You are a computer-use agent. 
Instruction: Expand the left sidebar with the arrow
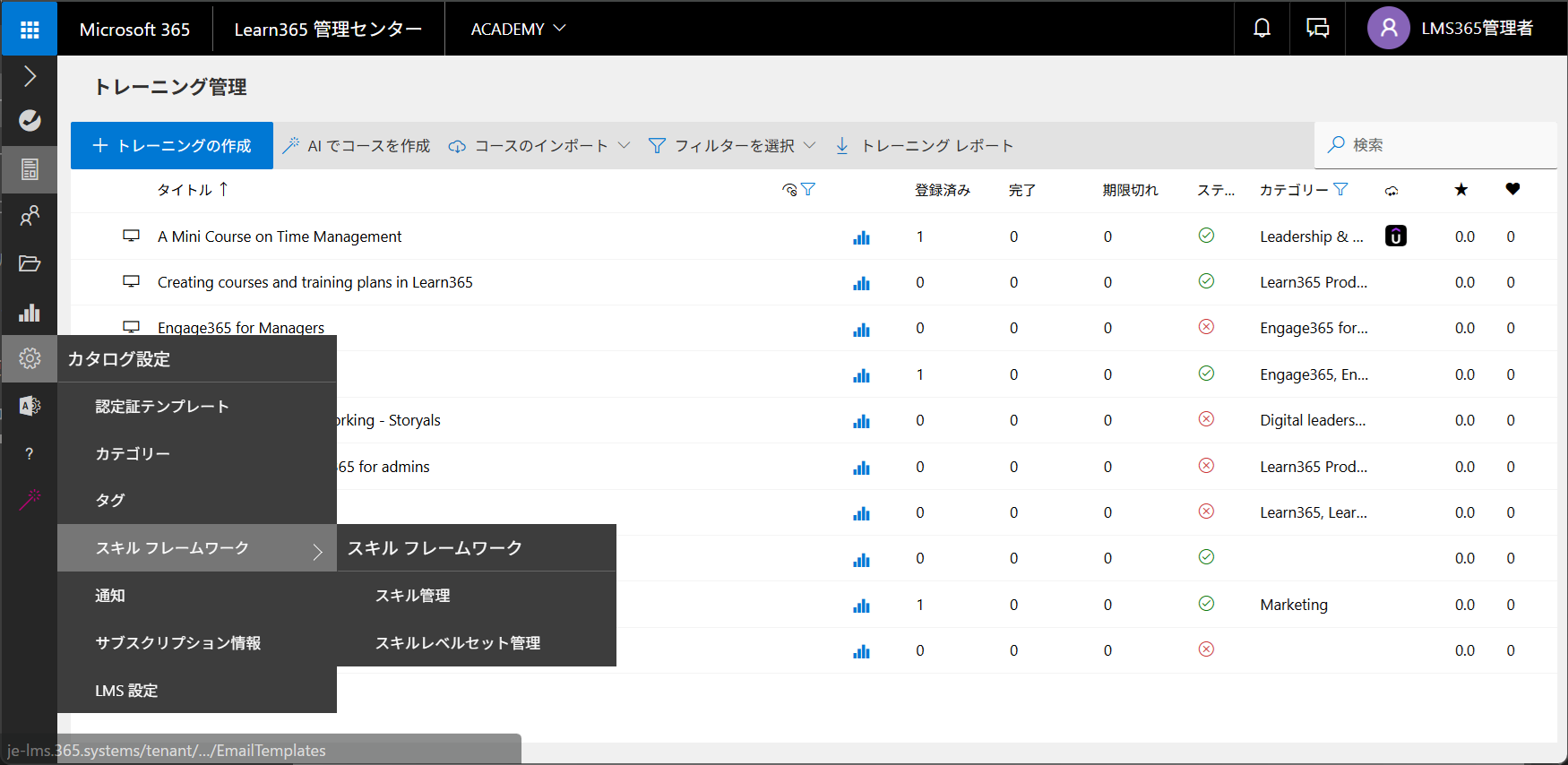pyautogui.click(x=30, y=76)
